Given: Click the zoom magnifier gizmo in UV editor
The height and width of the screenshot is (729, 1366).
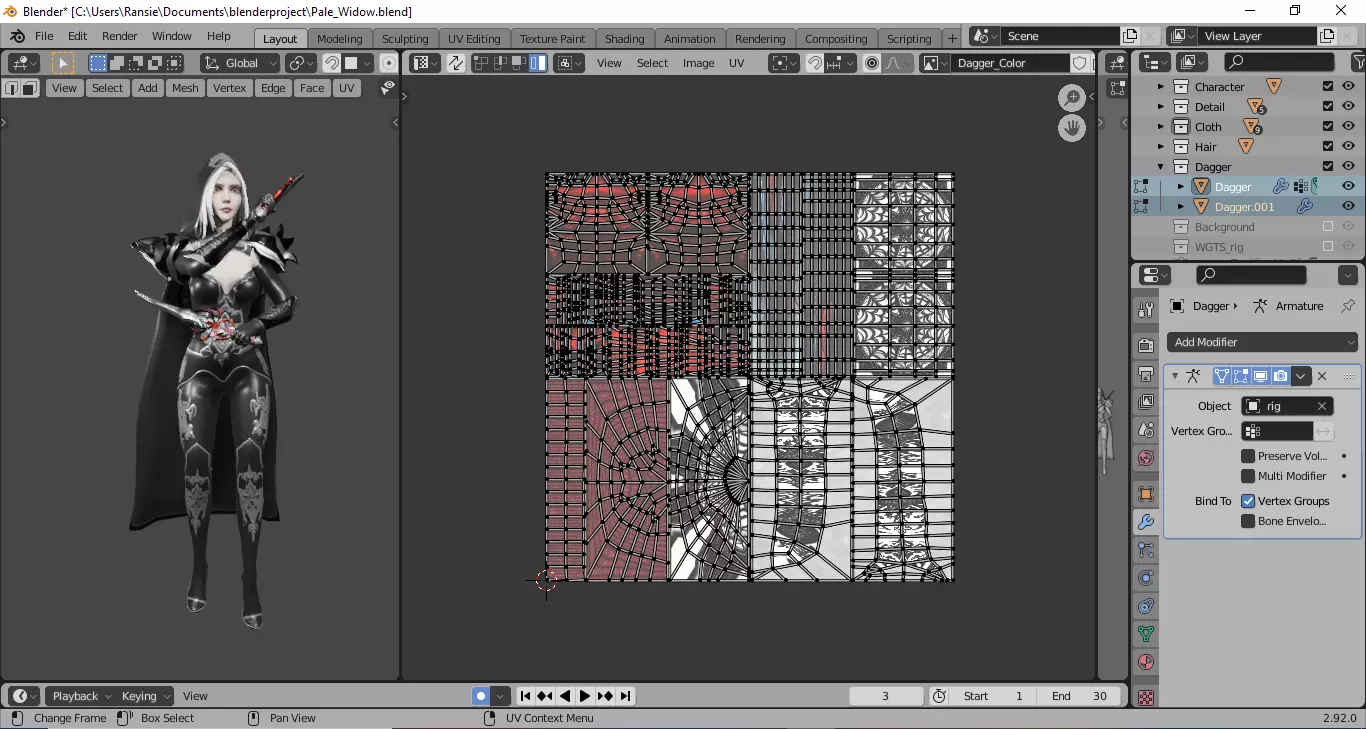Looking at the screenshot, I should click(1072, 97).
